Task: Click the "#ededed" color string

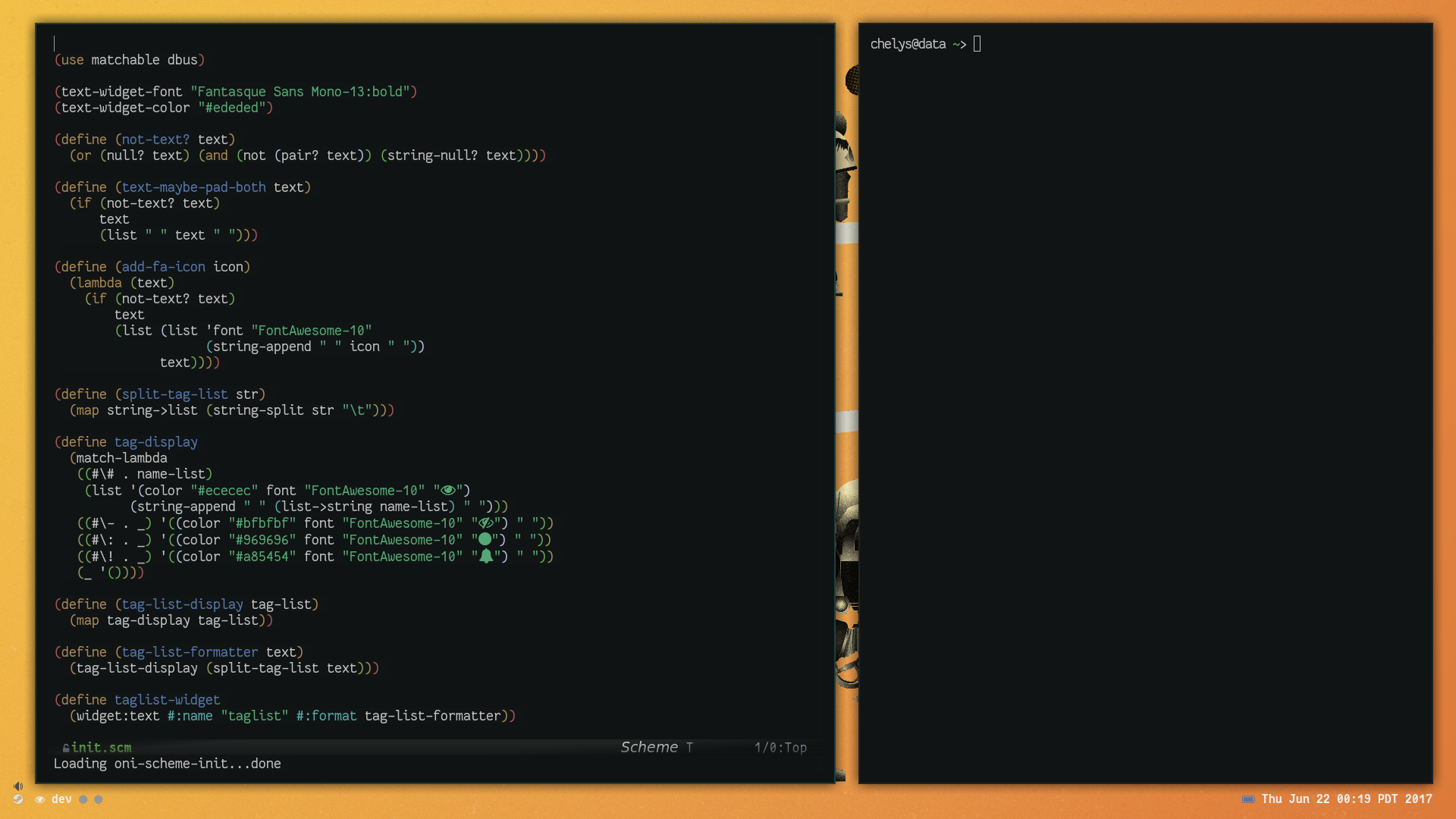Action: click(x=231, y=108)
